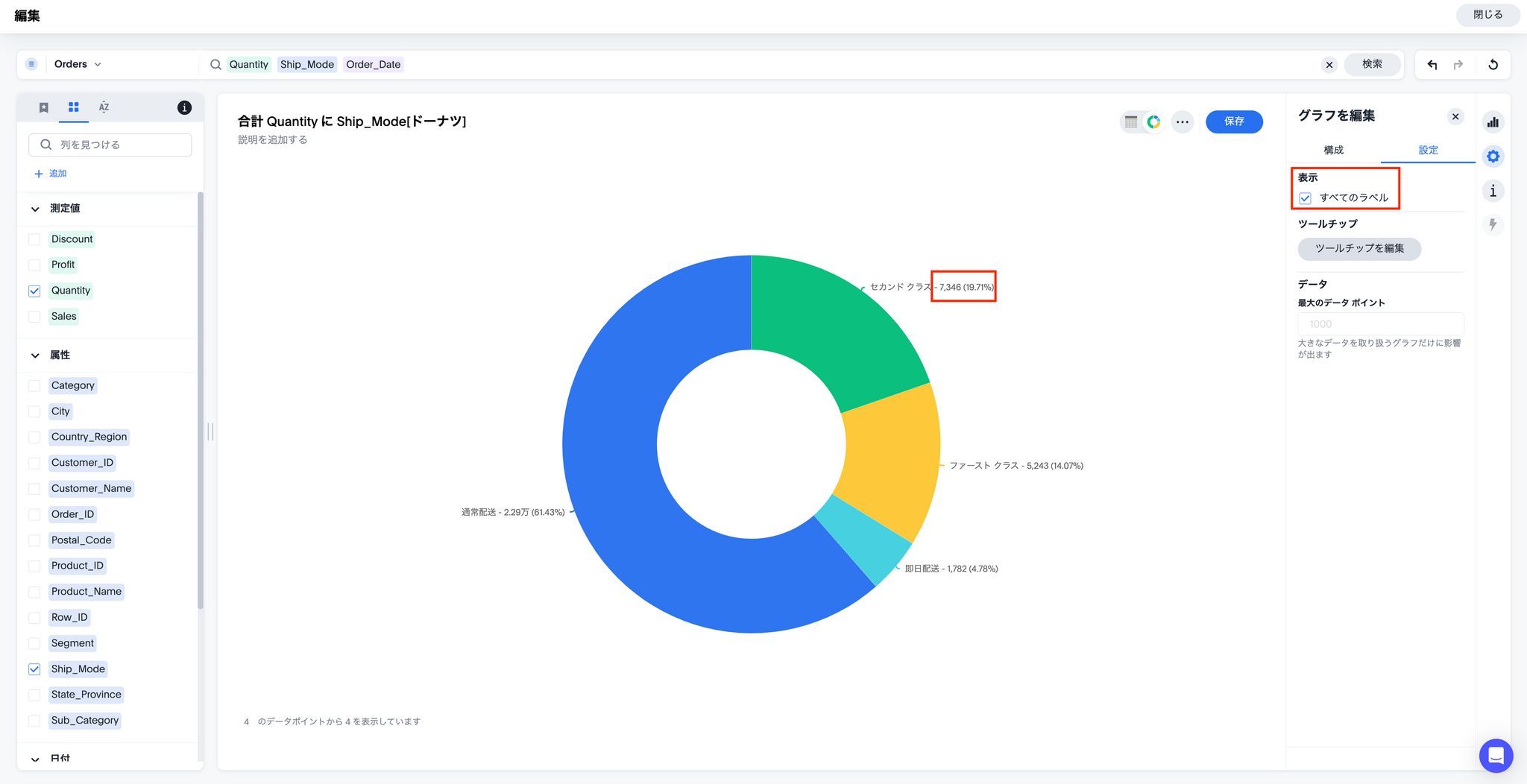Toggle the すべてのラベル checkbox
This screenshot has width=1527, height=784.
(x=1305, y=198)
